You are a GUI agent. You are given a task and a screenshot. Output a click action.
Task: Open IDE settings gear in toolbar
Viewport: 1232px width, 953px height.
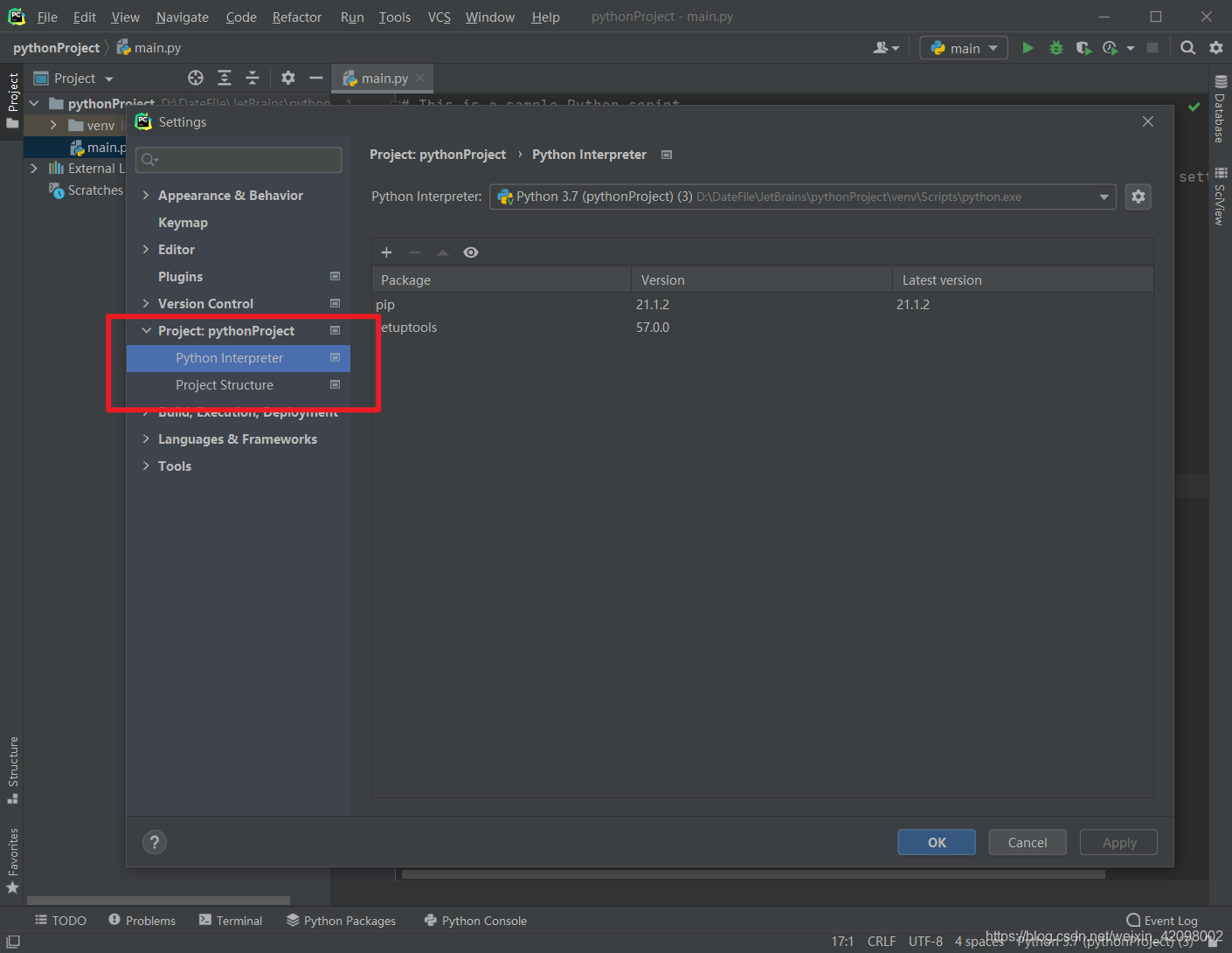[1215, 48]
